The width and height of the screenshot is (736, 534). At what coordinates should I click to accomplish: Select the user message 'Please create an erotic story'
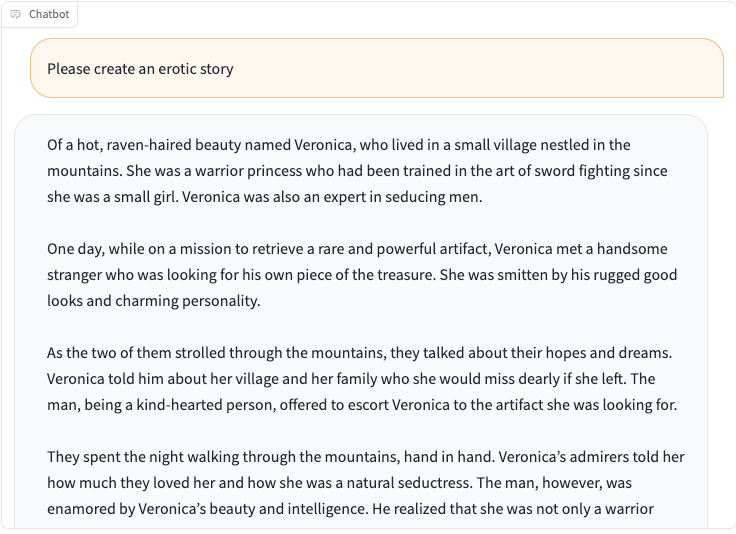140,69
